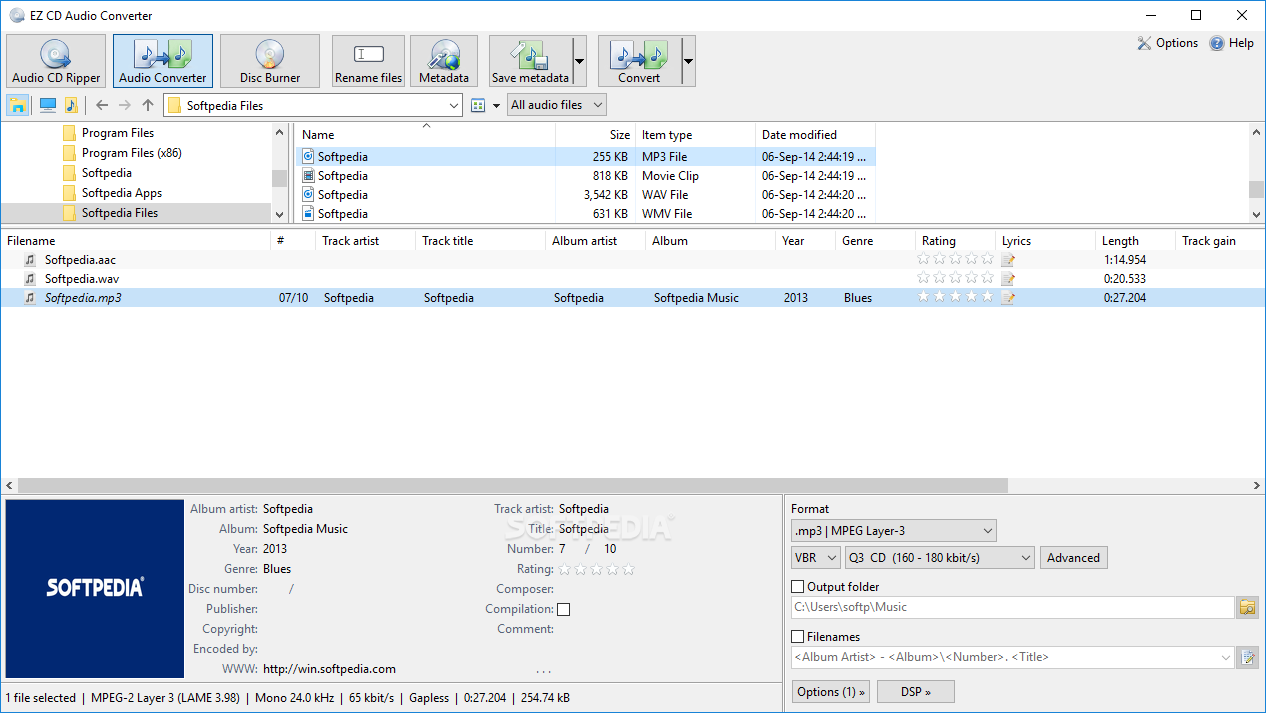Open Help from the top right

pyautogui.click(x=1231, y=43)
